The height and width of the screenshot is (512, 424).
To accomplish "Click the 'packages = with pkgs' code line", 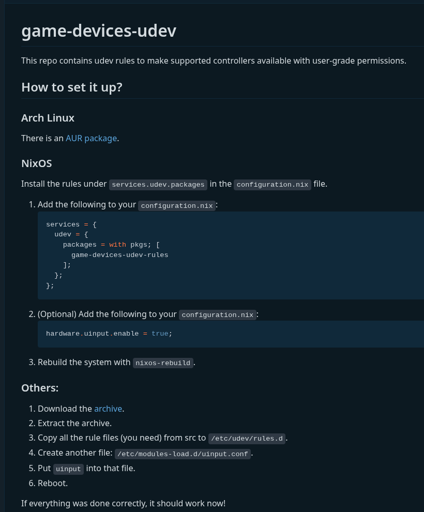I will pyautogui.click(x=111, y=245).
